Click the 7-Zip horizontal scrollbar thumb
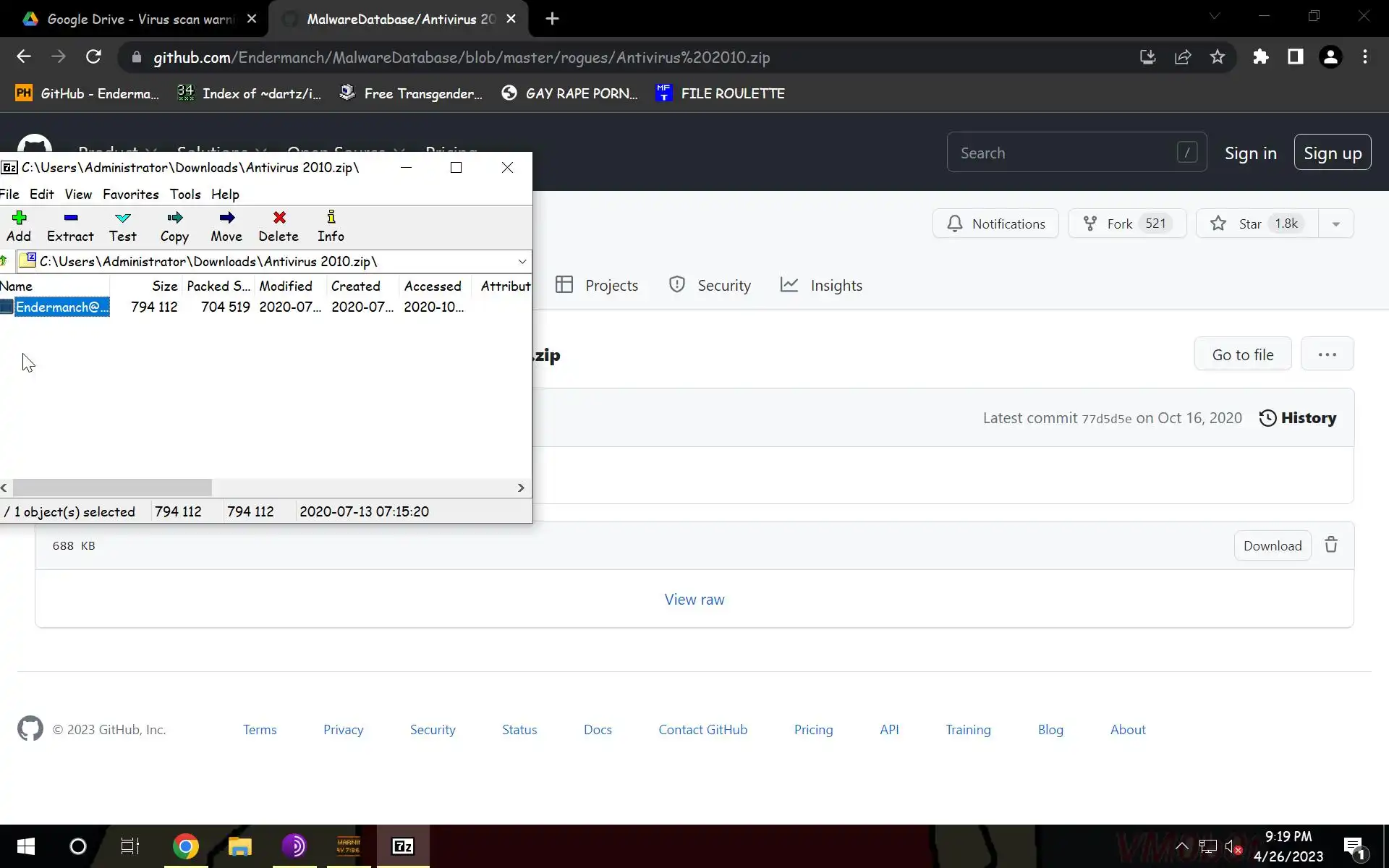Image resolution: width=1389 pixels, height=868 pixels. click(112, 488)
